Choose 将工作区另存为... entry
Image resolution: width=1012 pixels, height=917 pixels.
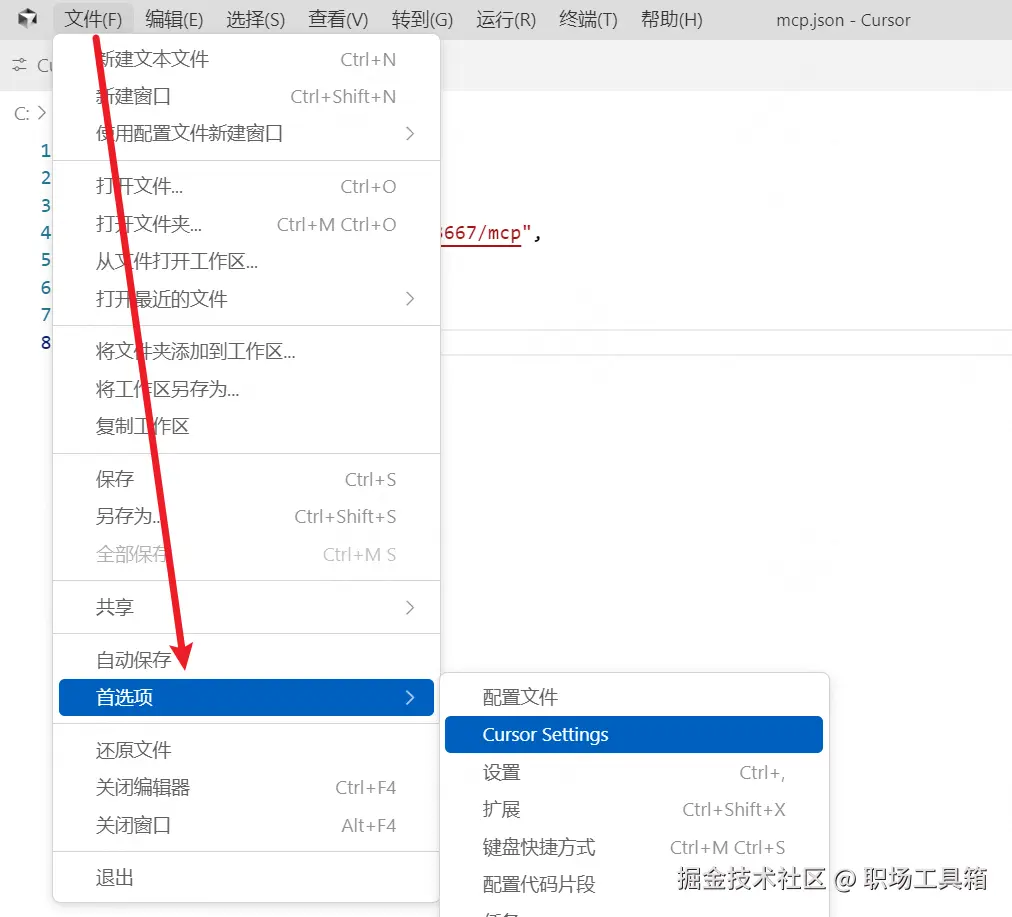click(246, 388)
